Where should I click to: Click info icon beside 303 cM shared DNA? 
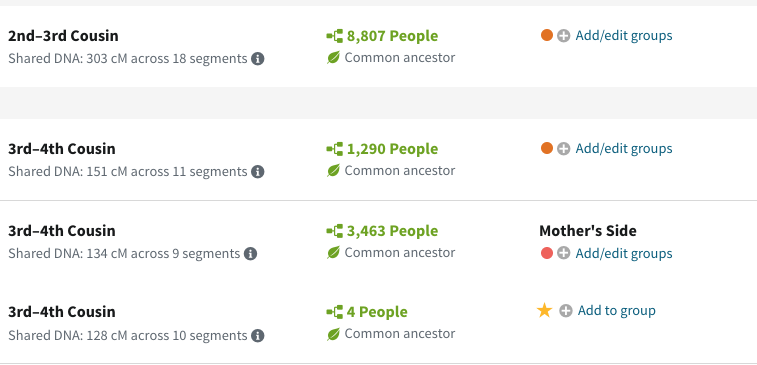tap(258, 59)
